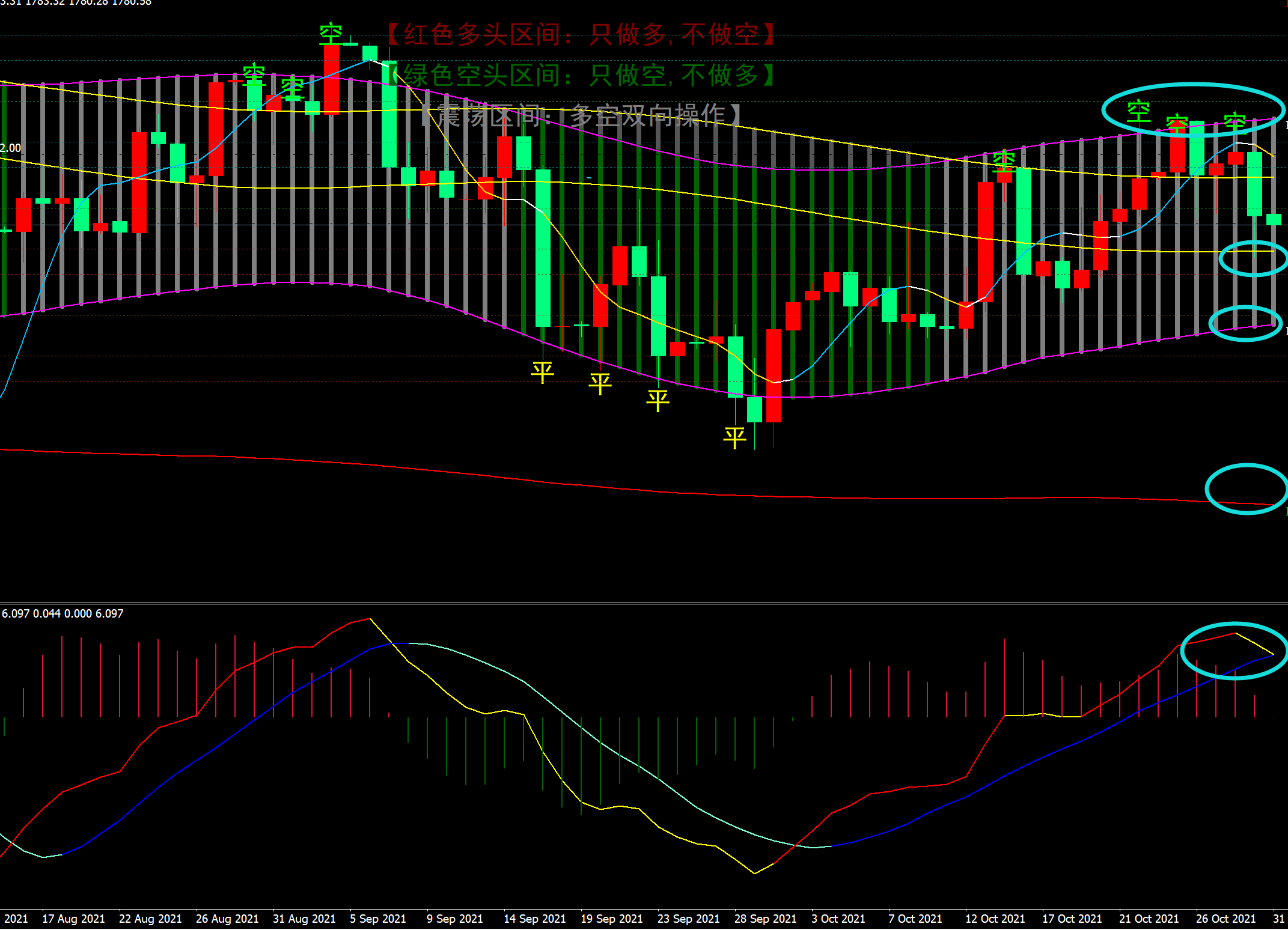The image size is (1288, 930).
Task: Click the 17 Oct 2021 date label
Action: (x=1072, y=919)
